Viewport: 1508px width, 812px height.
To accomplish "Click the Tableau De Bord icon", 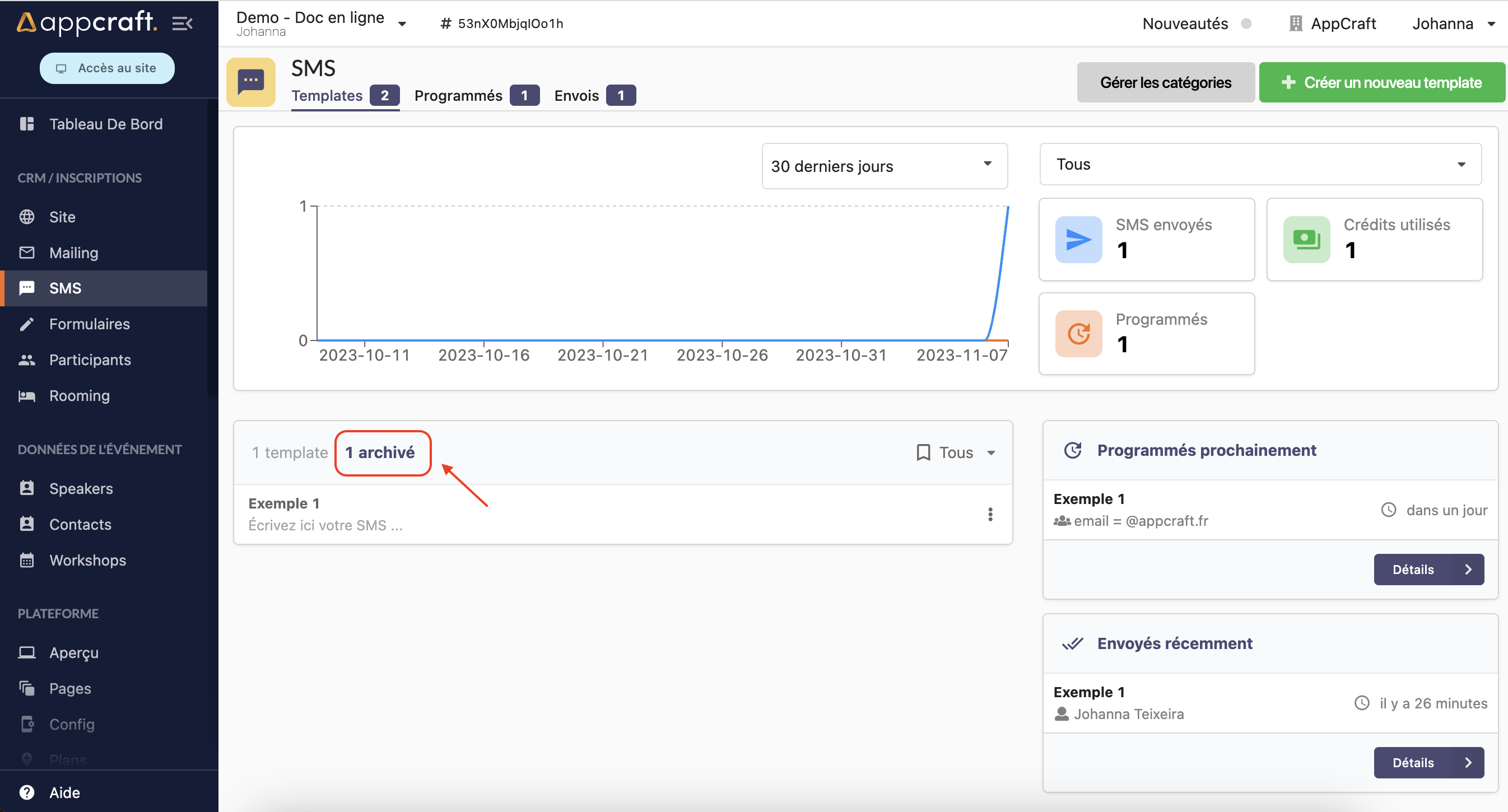I will [x=27, y=124].
